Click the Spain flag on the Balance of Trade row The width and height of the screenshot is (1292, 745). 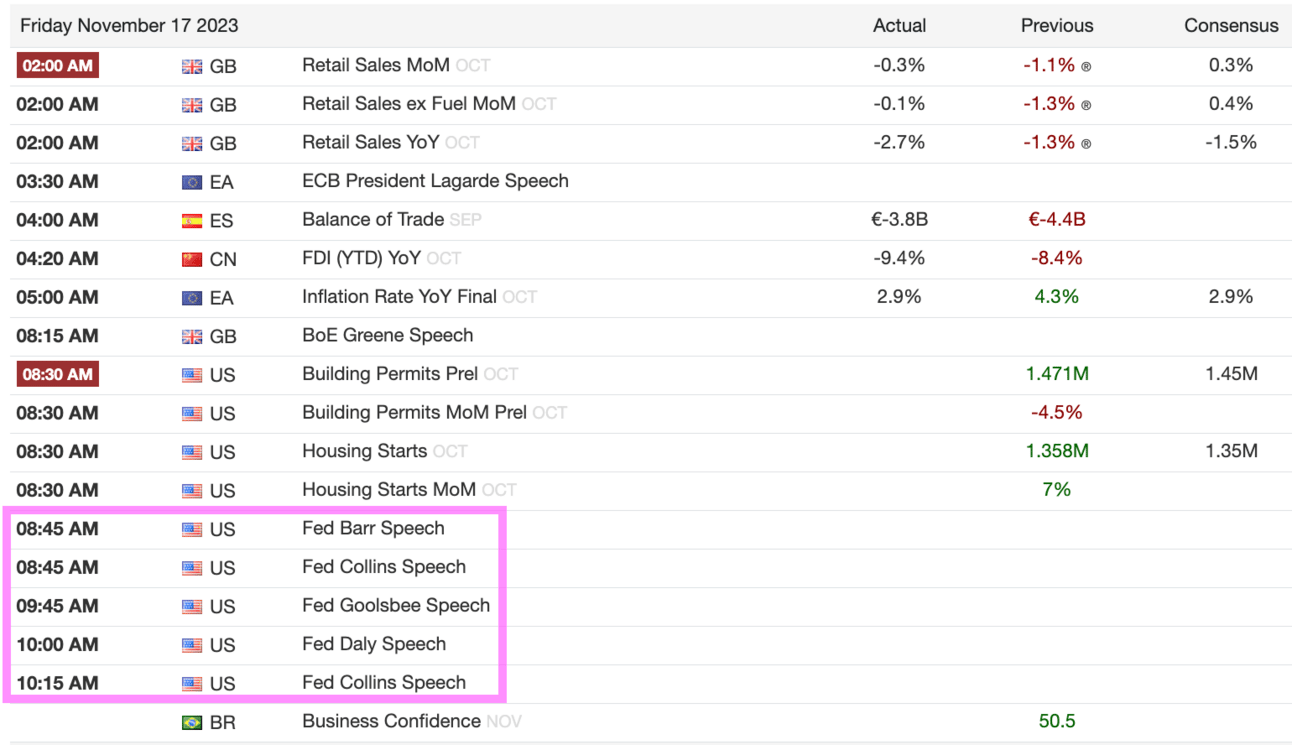[x=192, y=221]
